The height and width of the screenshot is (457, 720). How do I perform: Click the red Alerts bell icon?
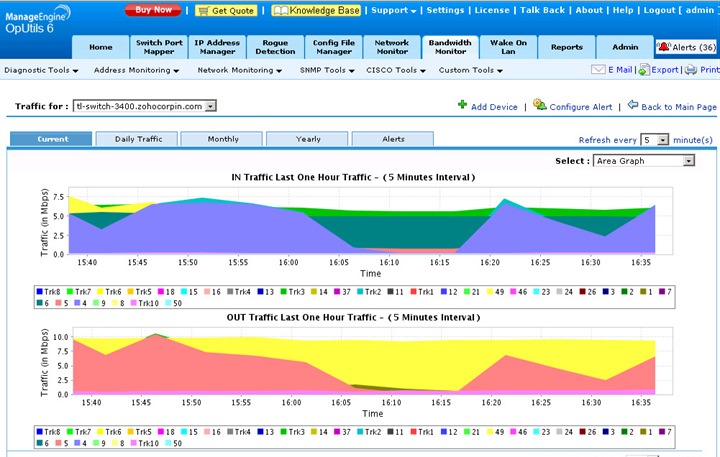coord(664,47)
